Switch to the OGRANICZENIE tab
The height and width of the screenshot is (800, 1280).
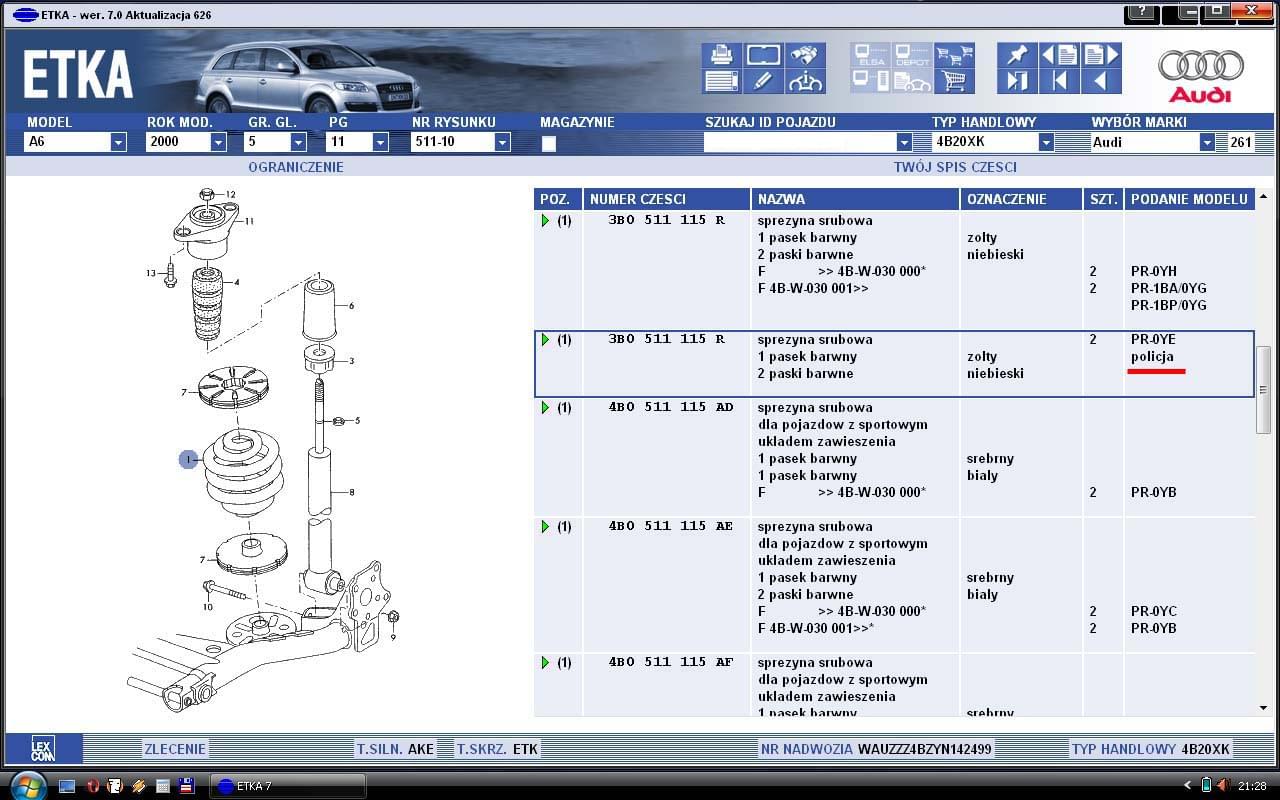pos(296,167)
